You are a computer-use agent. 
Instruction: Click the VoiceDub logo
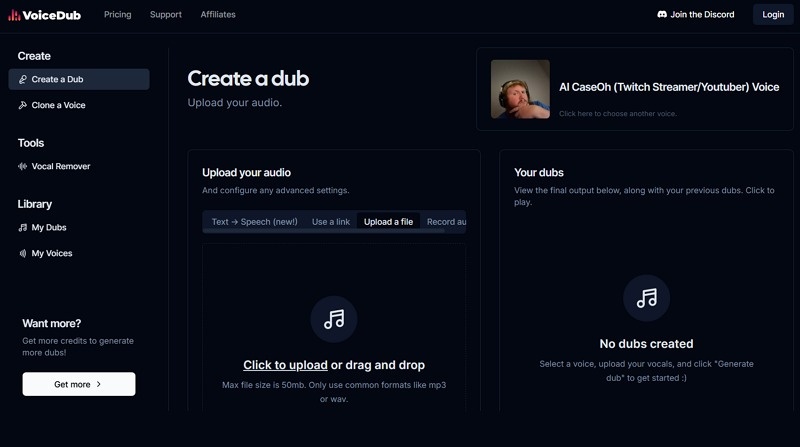(x=44, y=15)
